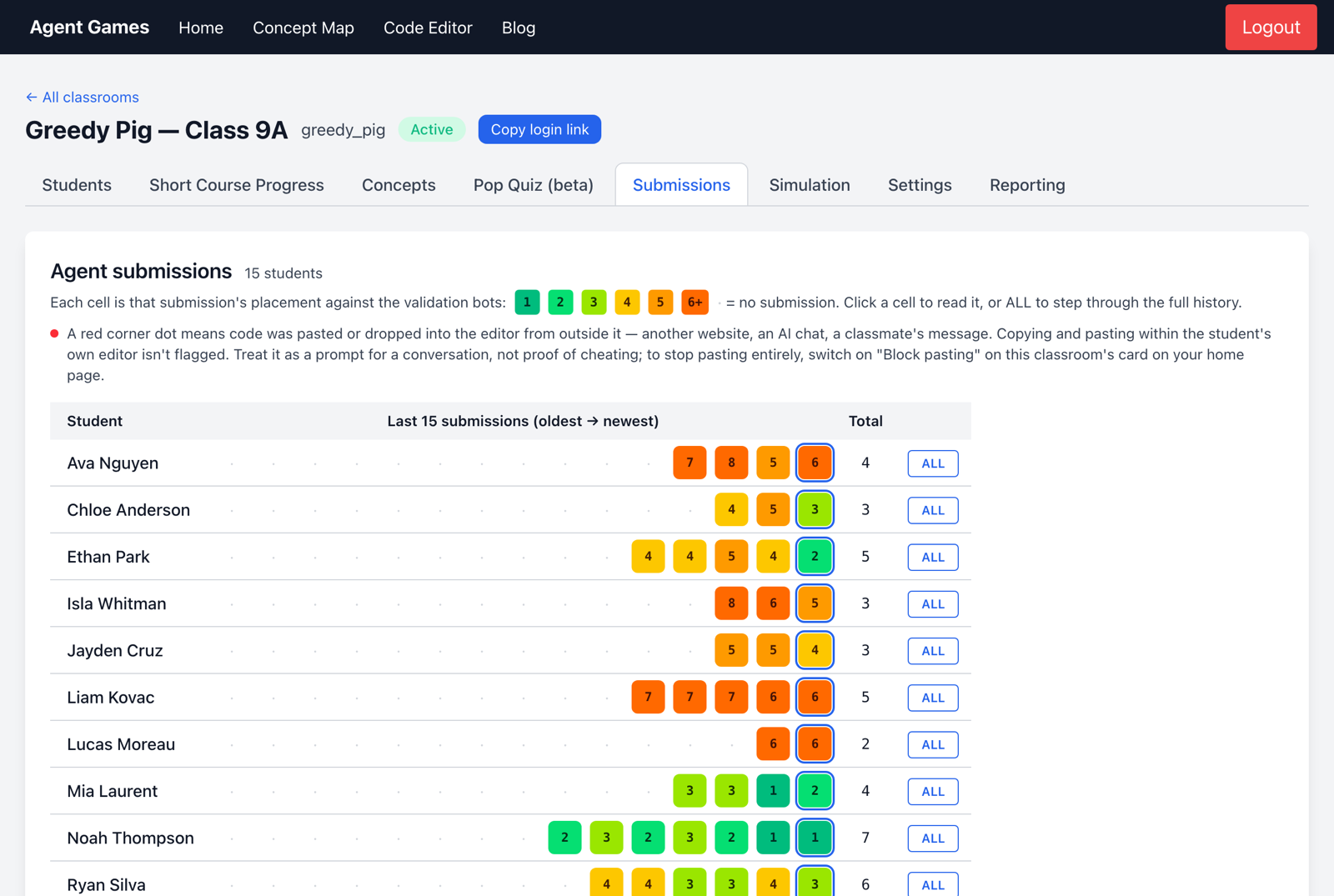Open Ava Nguyen's newest submission, placement 6
Screen dimensions: 1334x896
coord(815,463)
